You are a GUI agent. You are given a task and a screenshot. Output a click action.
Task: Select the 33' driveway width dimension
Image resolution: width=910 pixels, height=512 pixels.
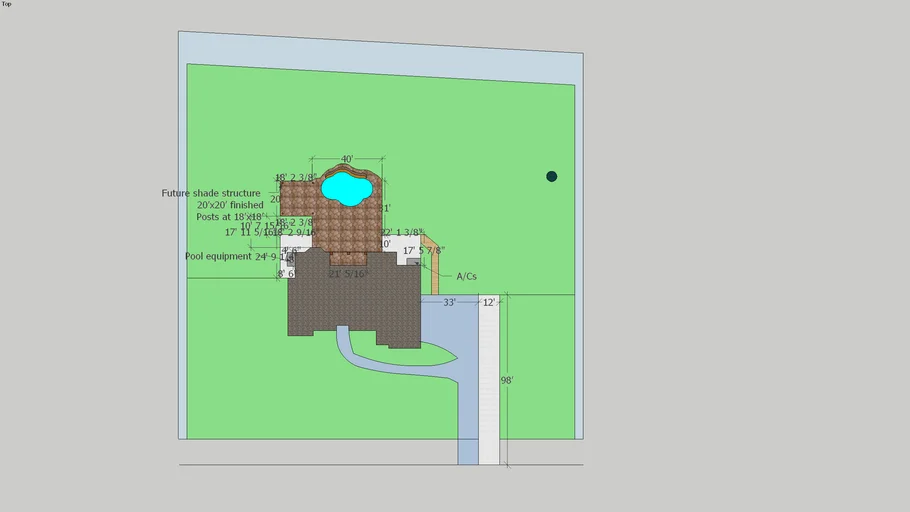[x=450, y=302]
